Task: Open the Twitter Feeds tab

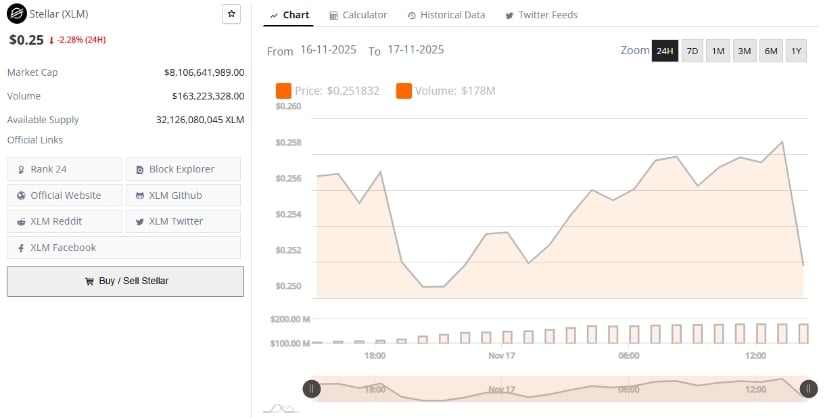Action: (x=541, y=15)
